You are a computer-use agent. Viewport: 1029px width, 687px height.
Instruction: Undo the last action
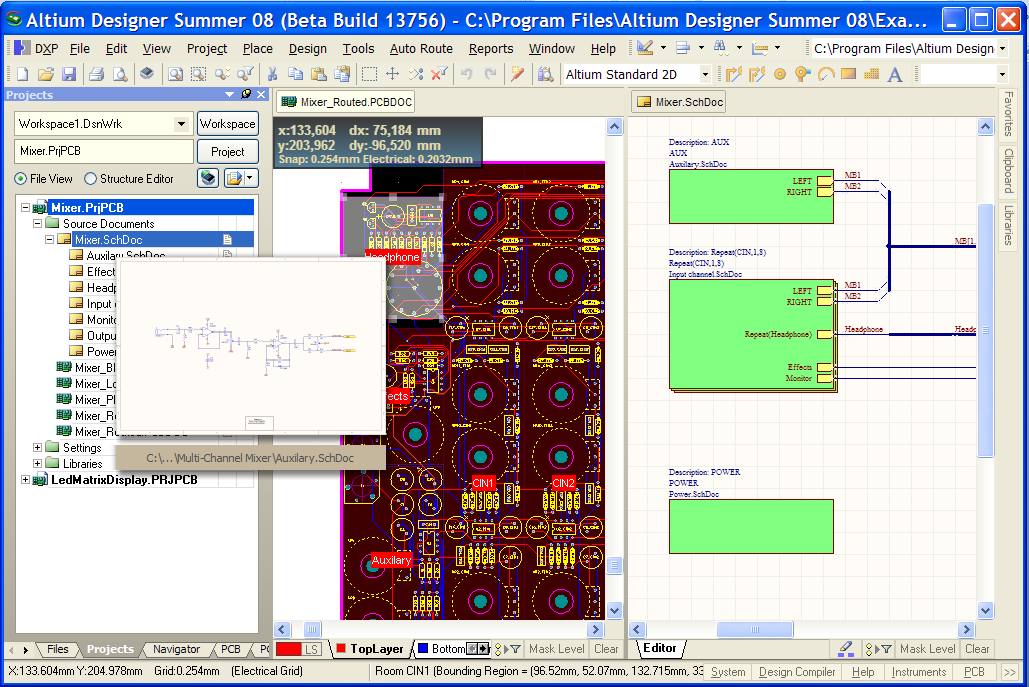point(467,74)
